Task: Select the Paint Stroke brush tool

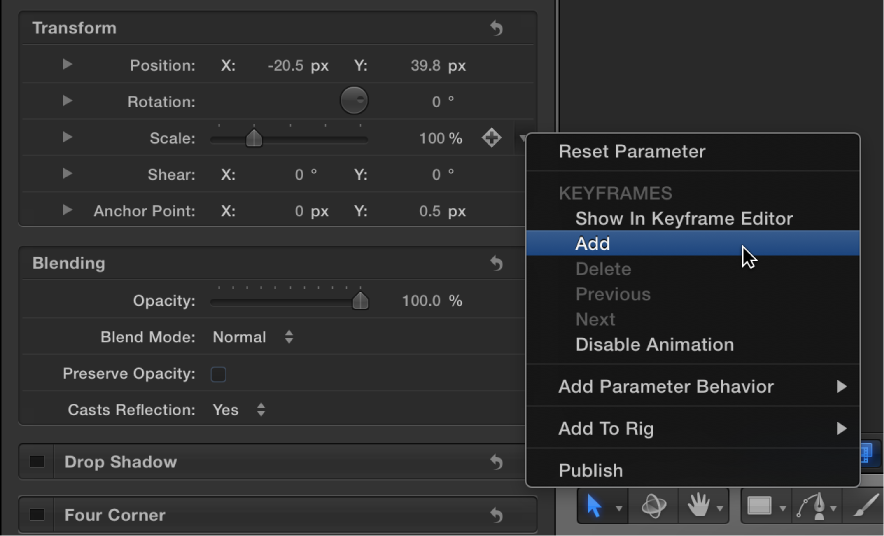Action: [x=866, y=505]
